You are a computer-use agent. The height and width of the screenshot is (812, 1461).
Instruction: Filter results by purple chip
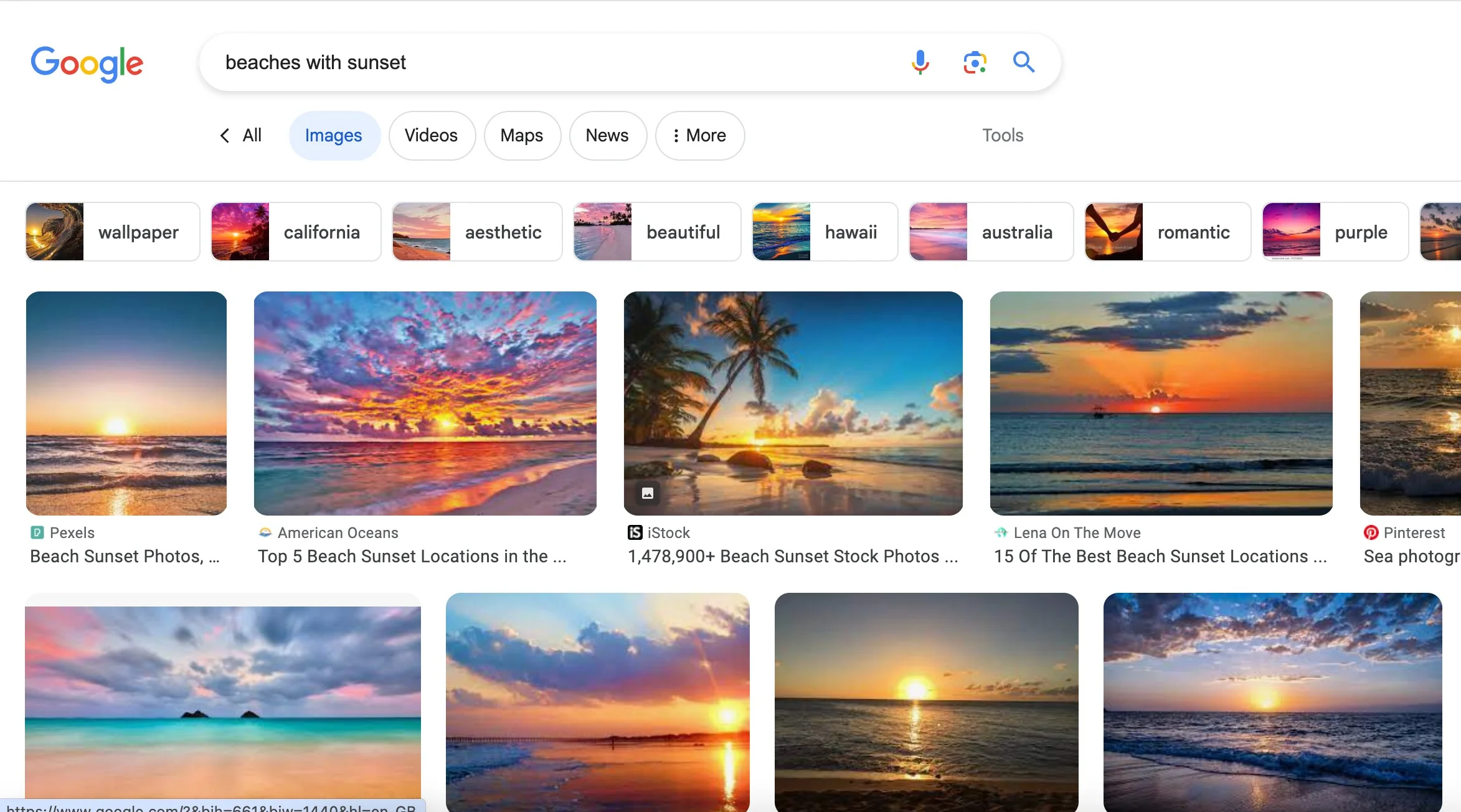pos(1335,232)
